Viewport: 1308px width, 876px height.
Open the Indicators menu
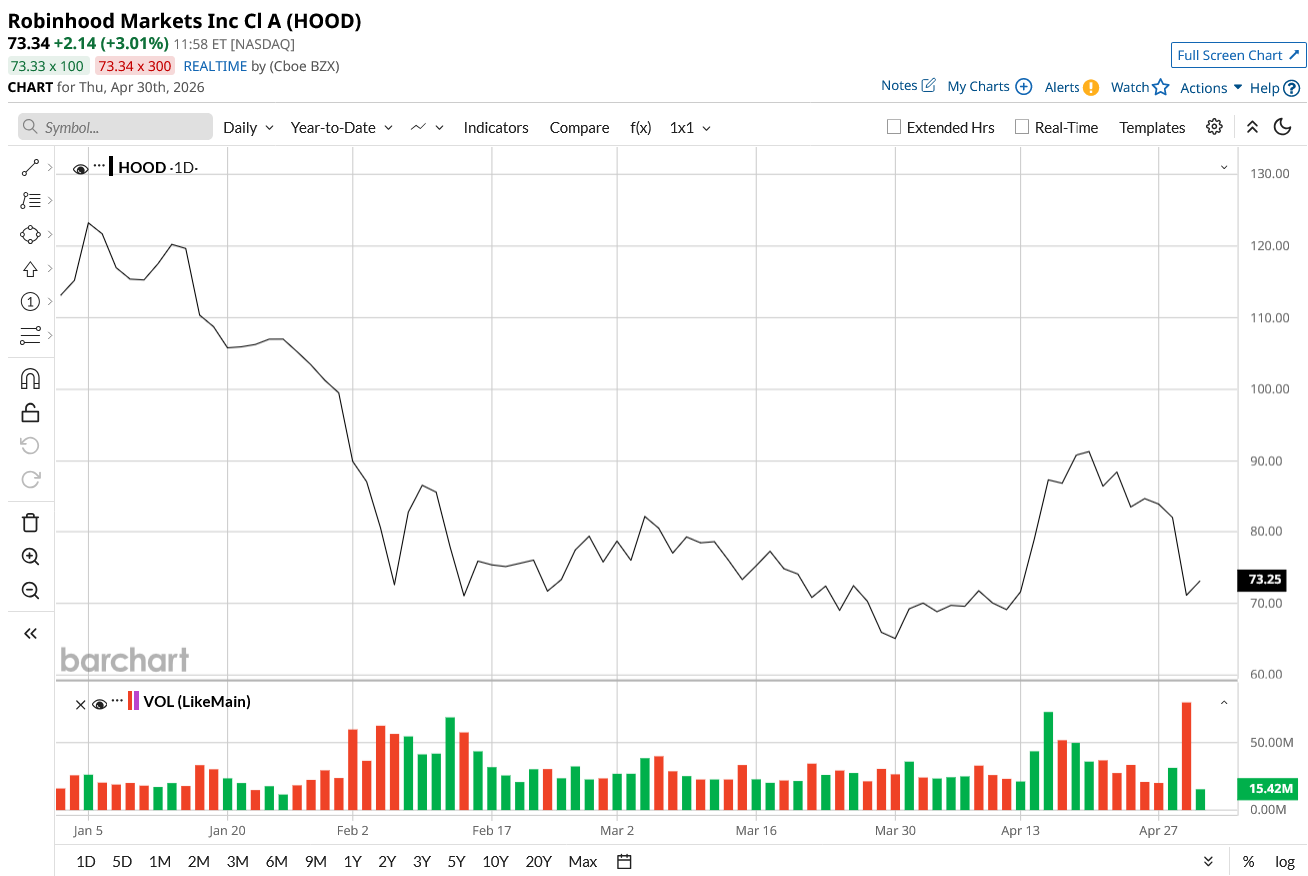pos(496,128)
